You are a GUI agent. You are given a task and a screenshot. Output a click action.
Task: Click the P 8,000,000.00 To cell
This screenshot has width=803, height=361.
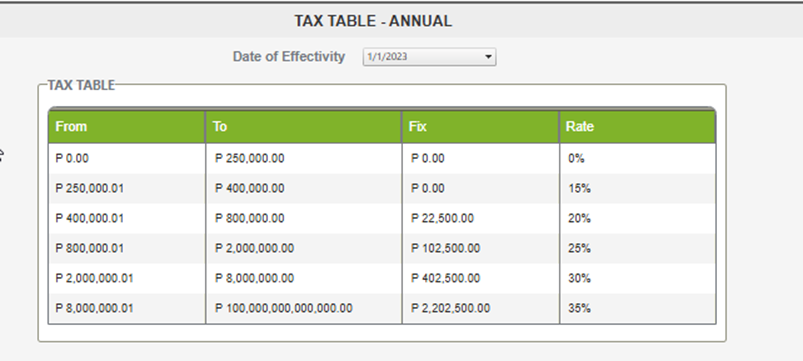point(304,279)
